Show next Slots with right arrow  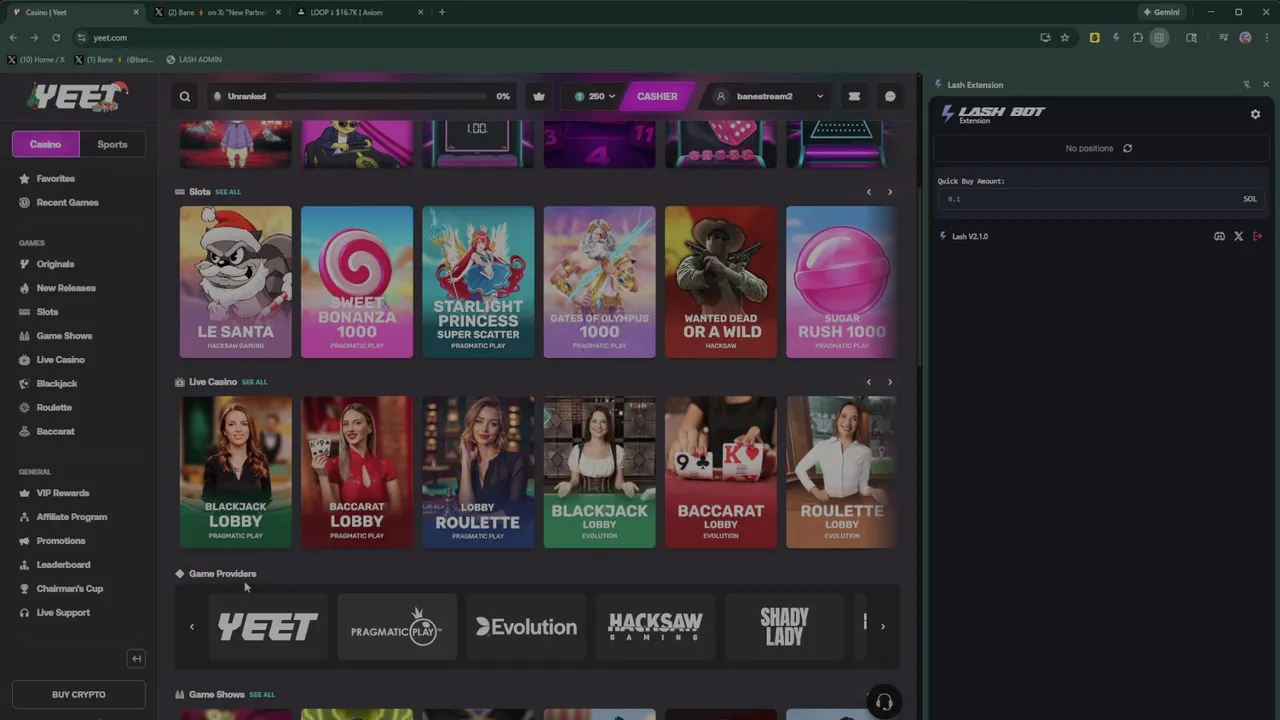pyautogui.click(x=890, y=192)
